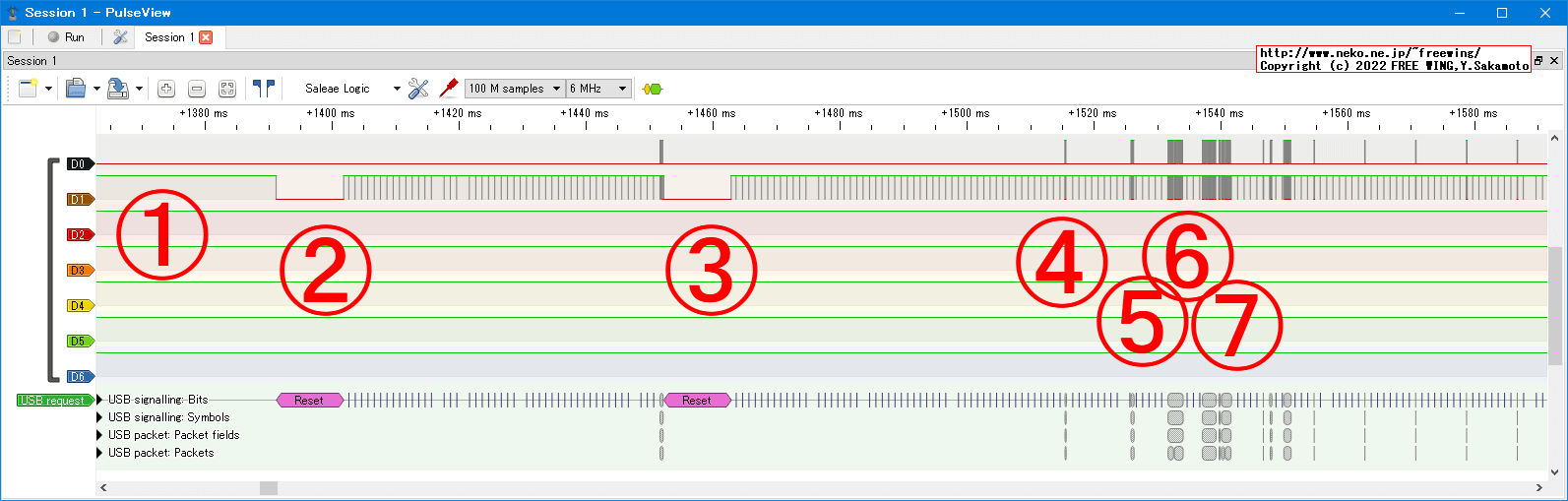1568x501 pixels.
Task: Open the 6 MHz sample rate dropdown
Action: click(x=597, y=89)
